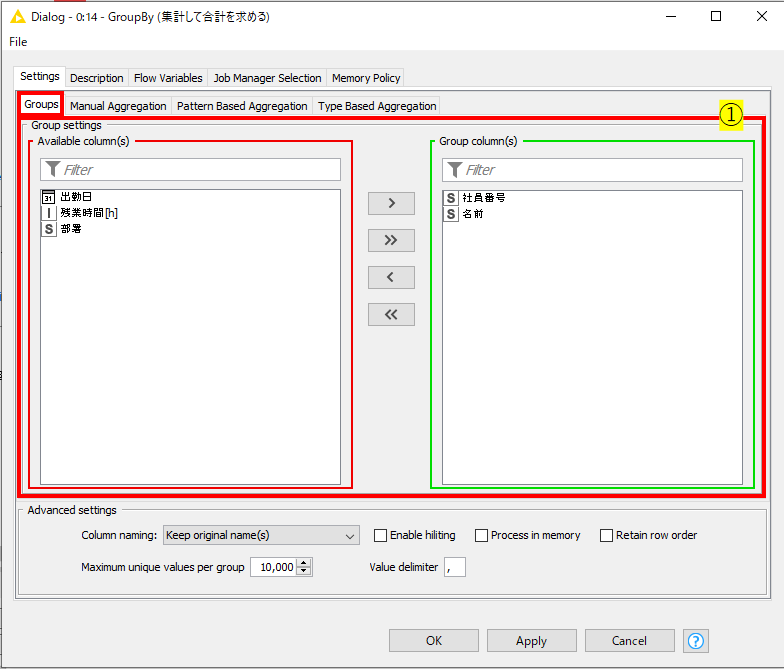The width and height of the screenshot is (784, 669).
Task: Open the Flow Variables tab
Action: [168, 78]
